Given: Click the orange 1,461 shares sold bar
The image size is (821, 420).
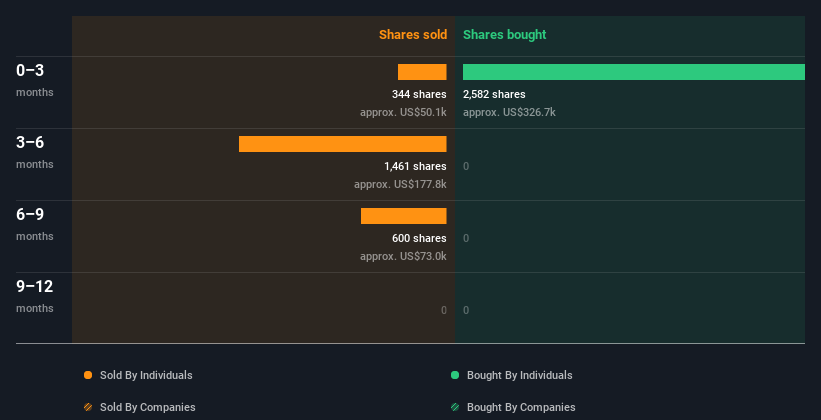Looking at the screenshot, I should tap(342, 144).
